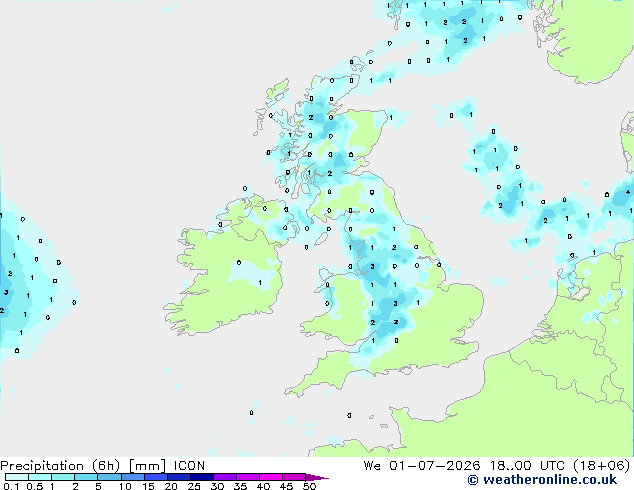Click the "15" legend scale label

[x=148, y=486]
